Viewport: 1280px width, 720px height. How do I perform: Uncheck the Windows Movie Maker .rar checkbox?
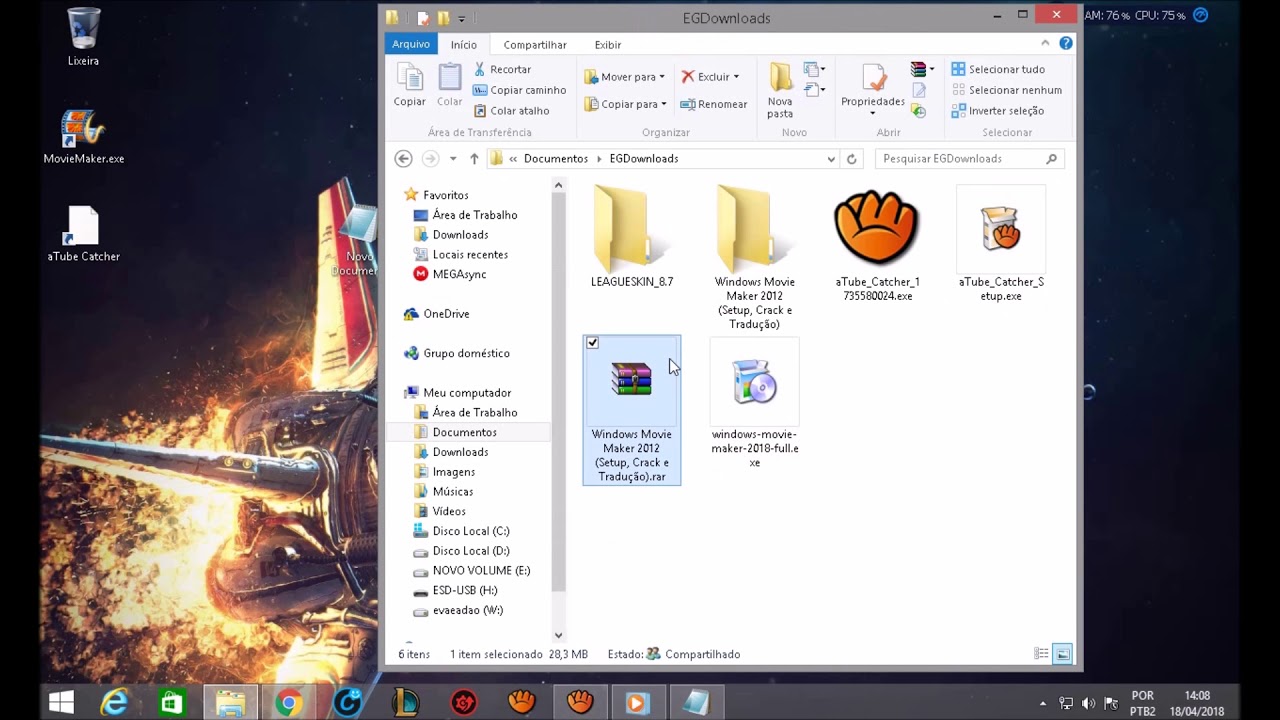pos(592,343)
